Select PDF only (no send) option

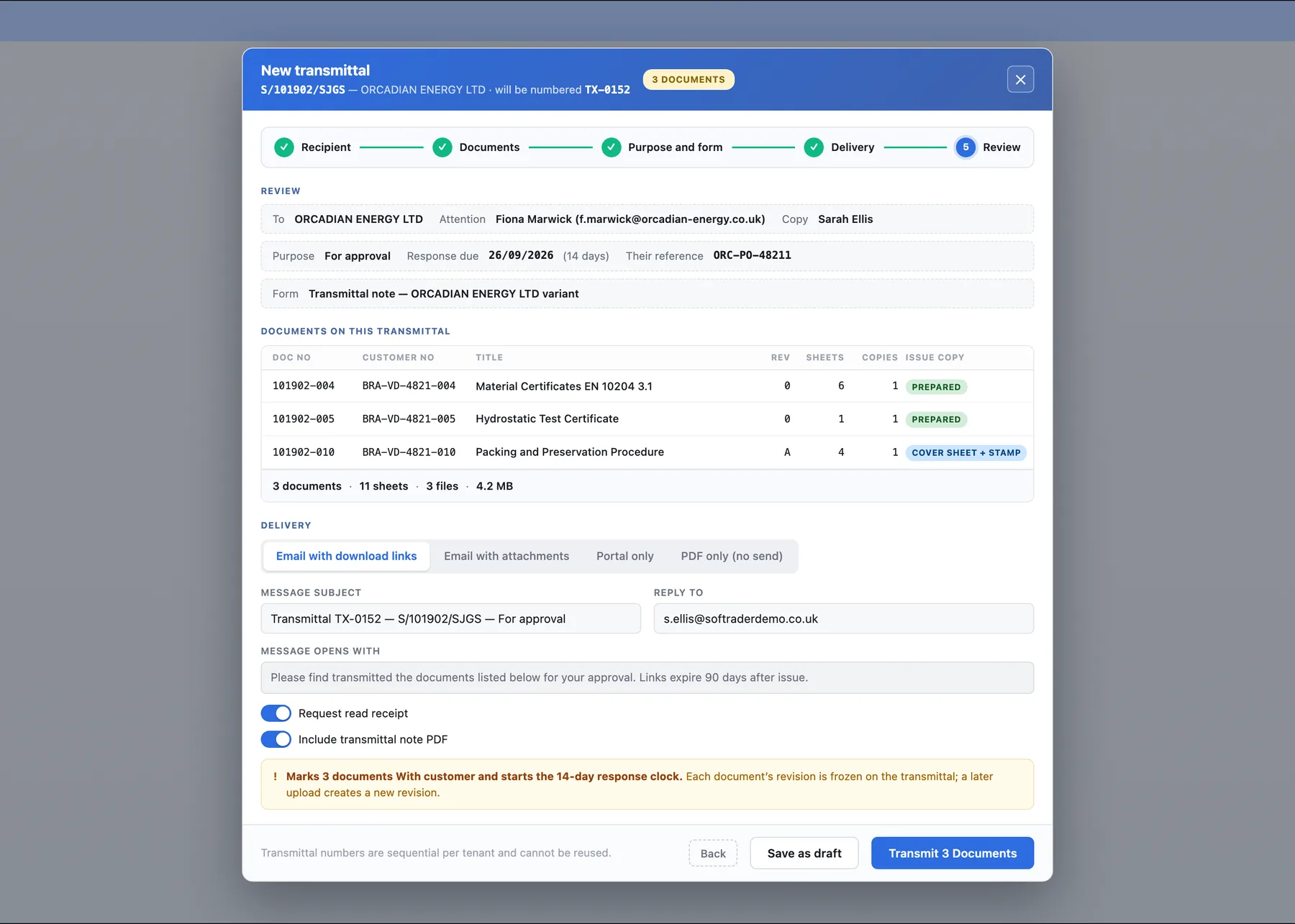pos(732,557)
